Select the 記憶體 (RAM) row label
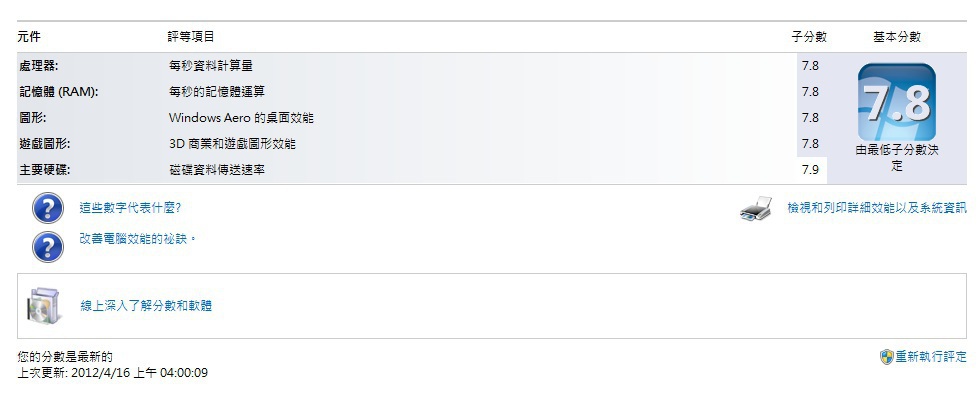The height and width of the screenshot is (410, 978). point(58,91)
